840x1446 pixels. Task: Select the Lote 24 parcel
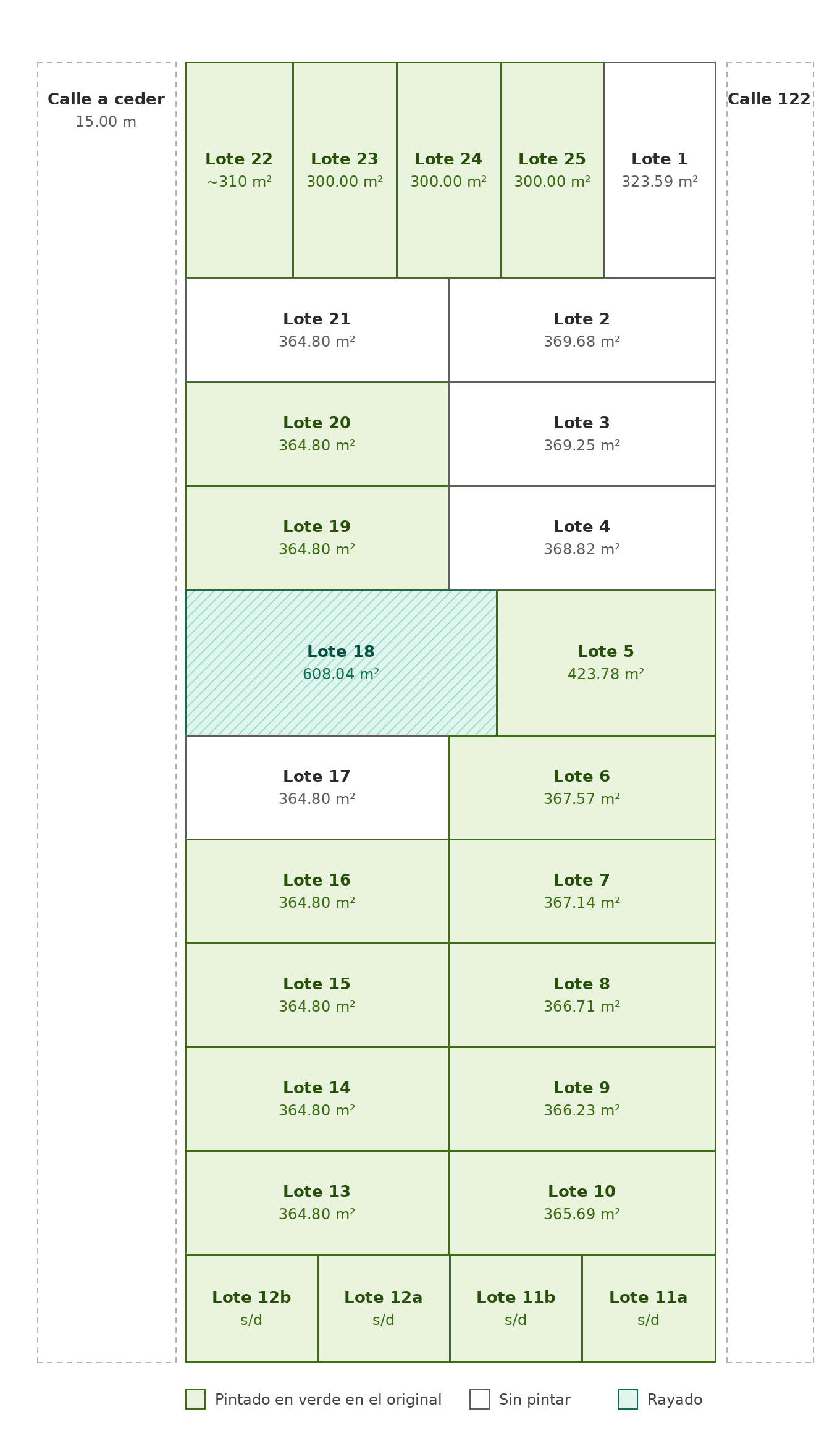(x=448, y=170)
